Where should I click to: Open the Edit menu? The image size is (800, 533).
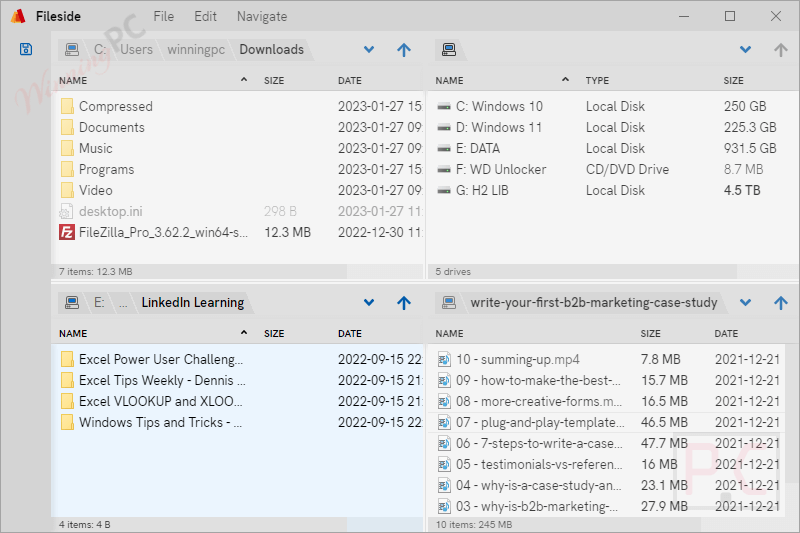pos(205,16)
